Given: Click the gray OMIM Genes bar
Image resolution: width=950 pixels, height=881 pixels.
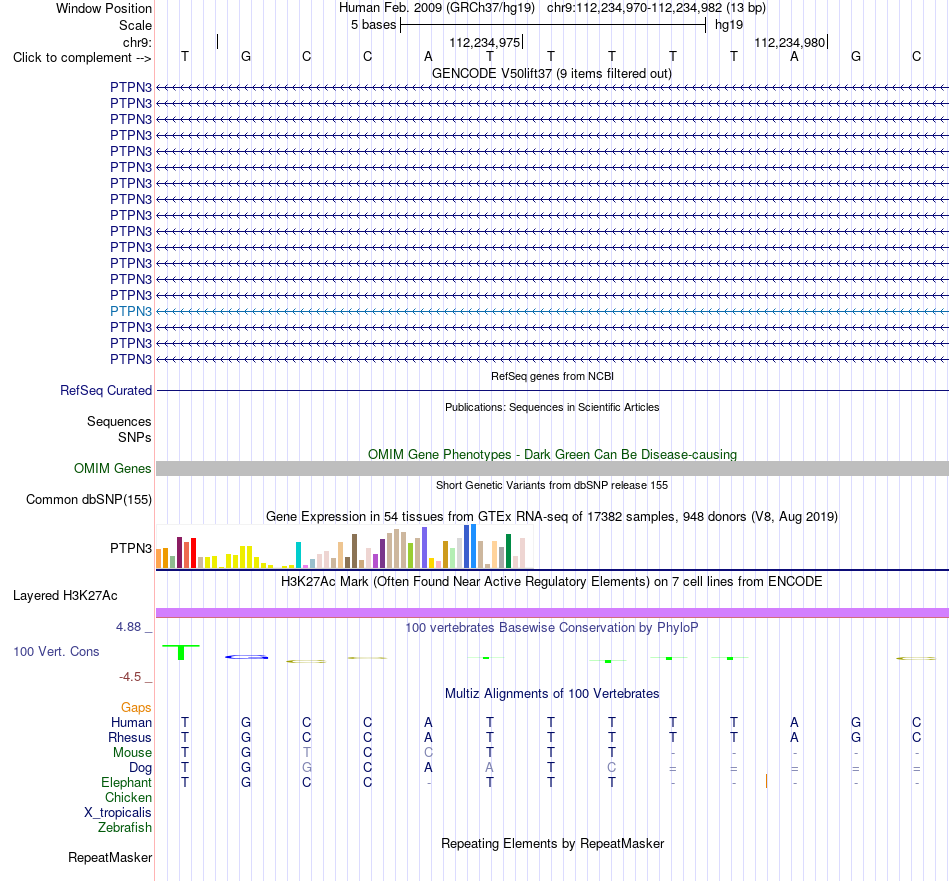Looking at the screenshot, I should coord(553,468).
